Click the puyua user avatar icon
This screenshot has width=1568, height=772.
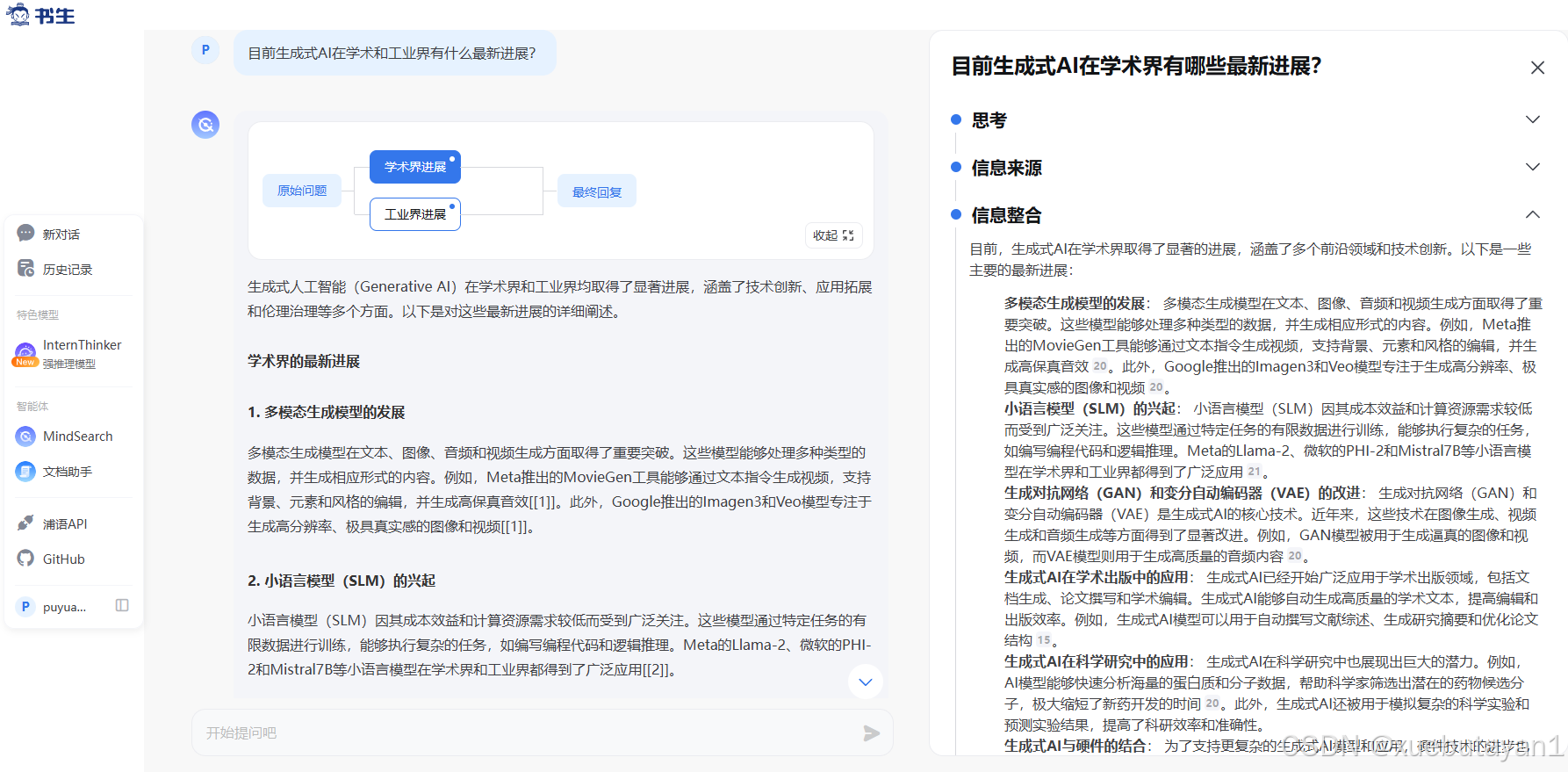pos(25,606)
